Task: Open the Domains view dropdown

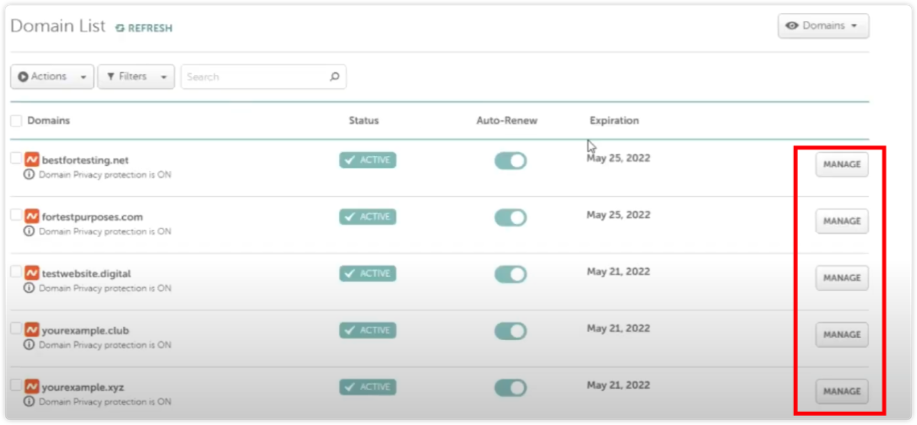Action: (823, 26)
